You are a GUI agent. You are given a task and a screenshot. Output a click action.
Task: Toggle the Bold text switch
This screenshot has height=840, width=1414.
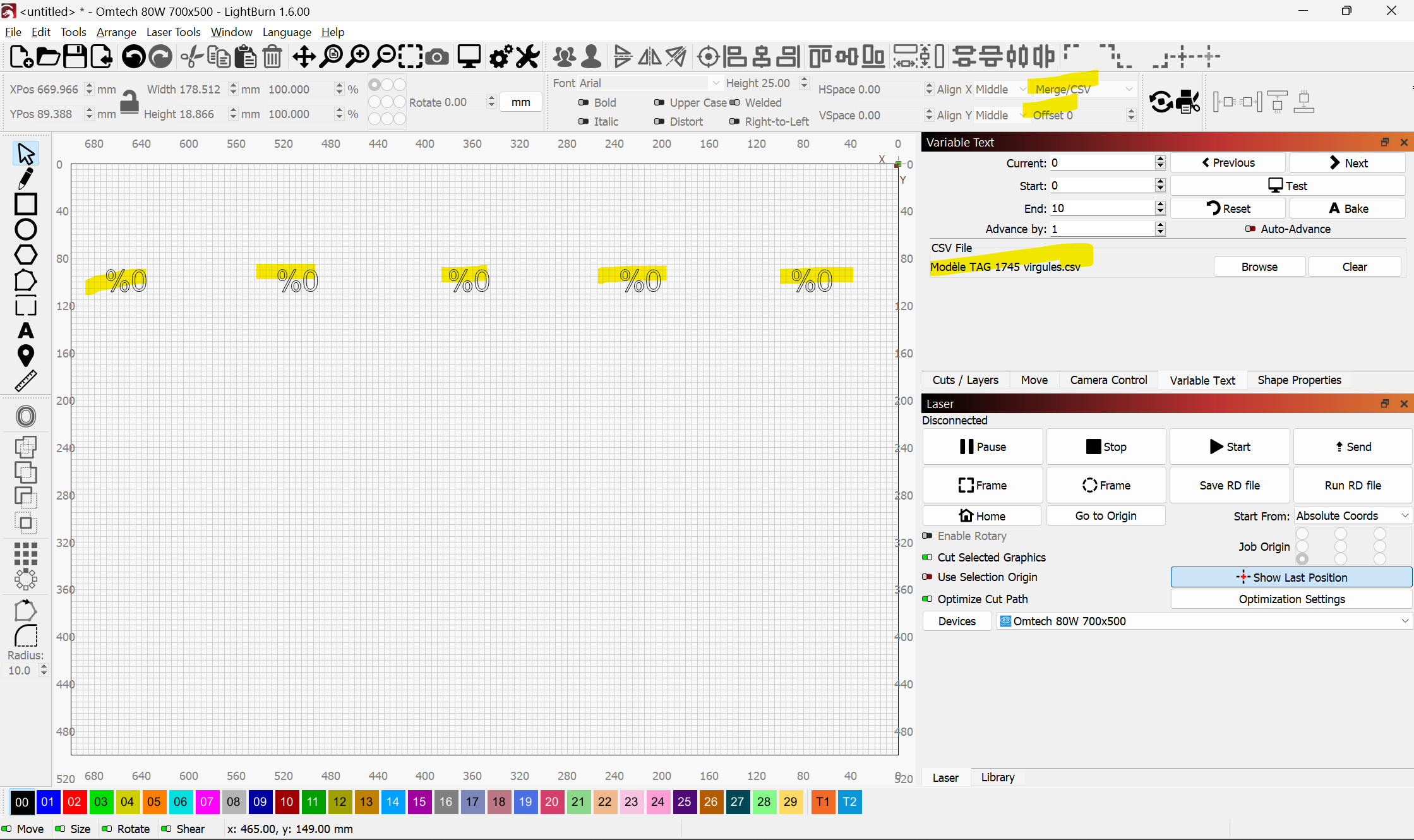tap(584, 102)
